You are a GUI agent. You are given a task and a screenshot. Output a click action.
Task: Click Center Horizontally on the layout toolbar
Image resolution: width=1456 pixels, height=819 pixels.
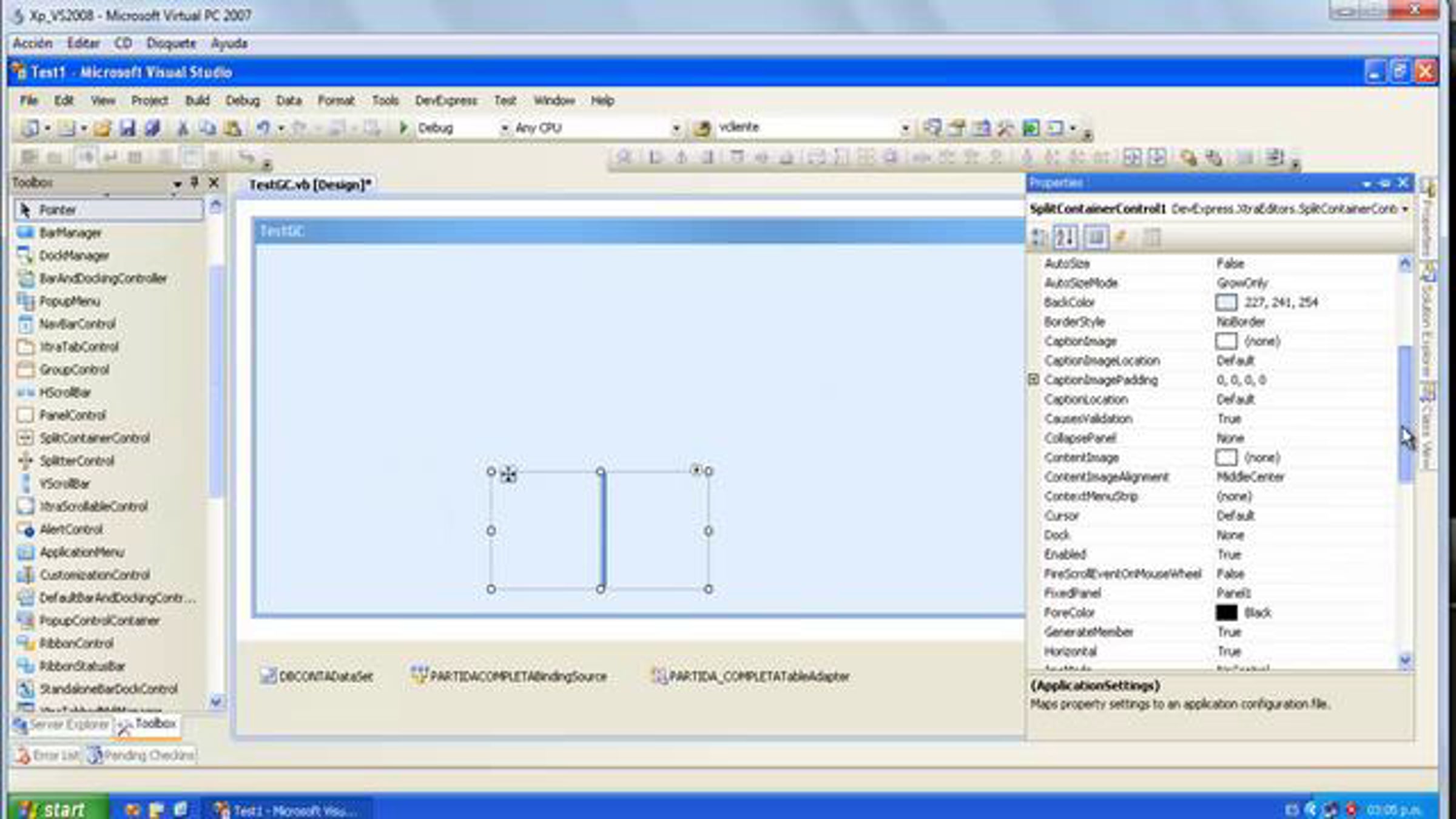pos(1132,157)
